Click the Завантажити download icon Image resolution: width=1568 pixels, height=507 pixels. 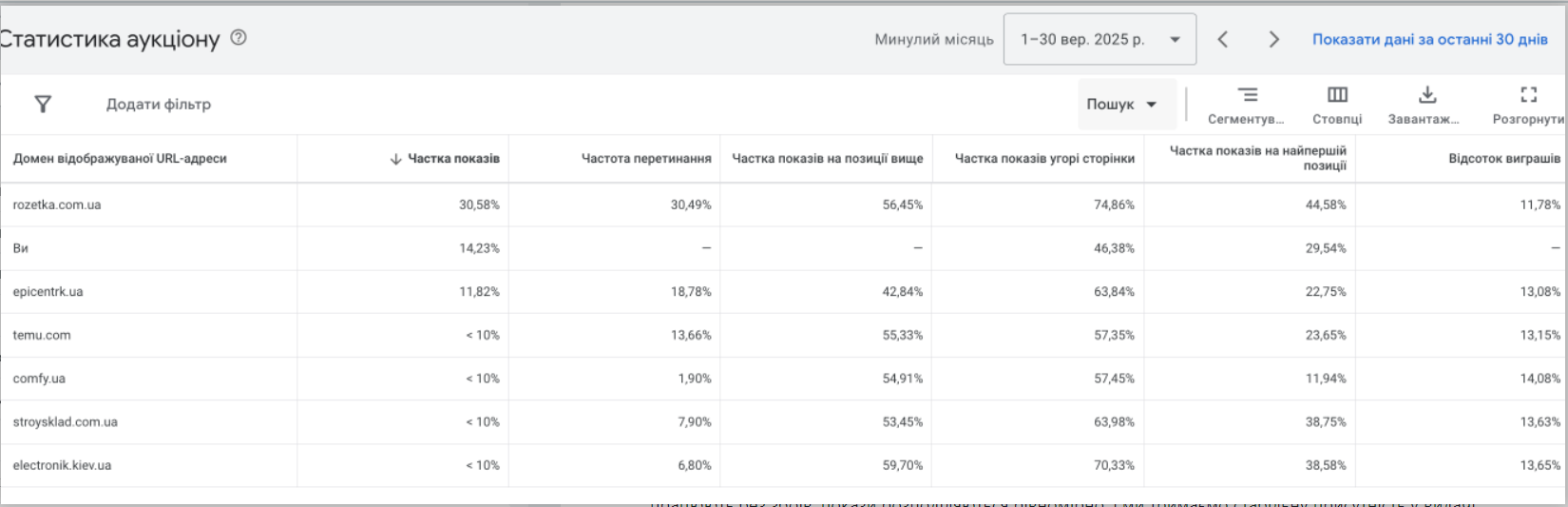pos(1426,95)
